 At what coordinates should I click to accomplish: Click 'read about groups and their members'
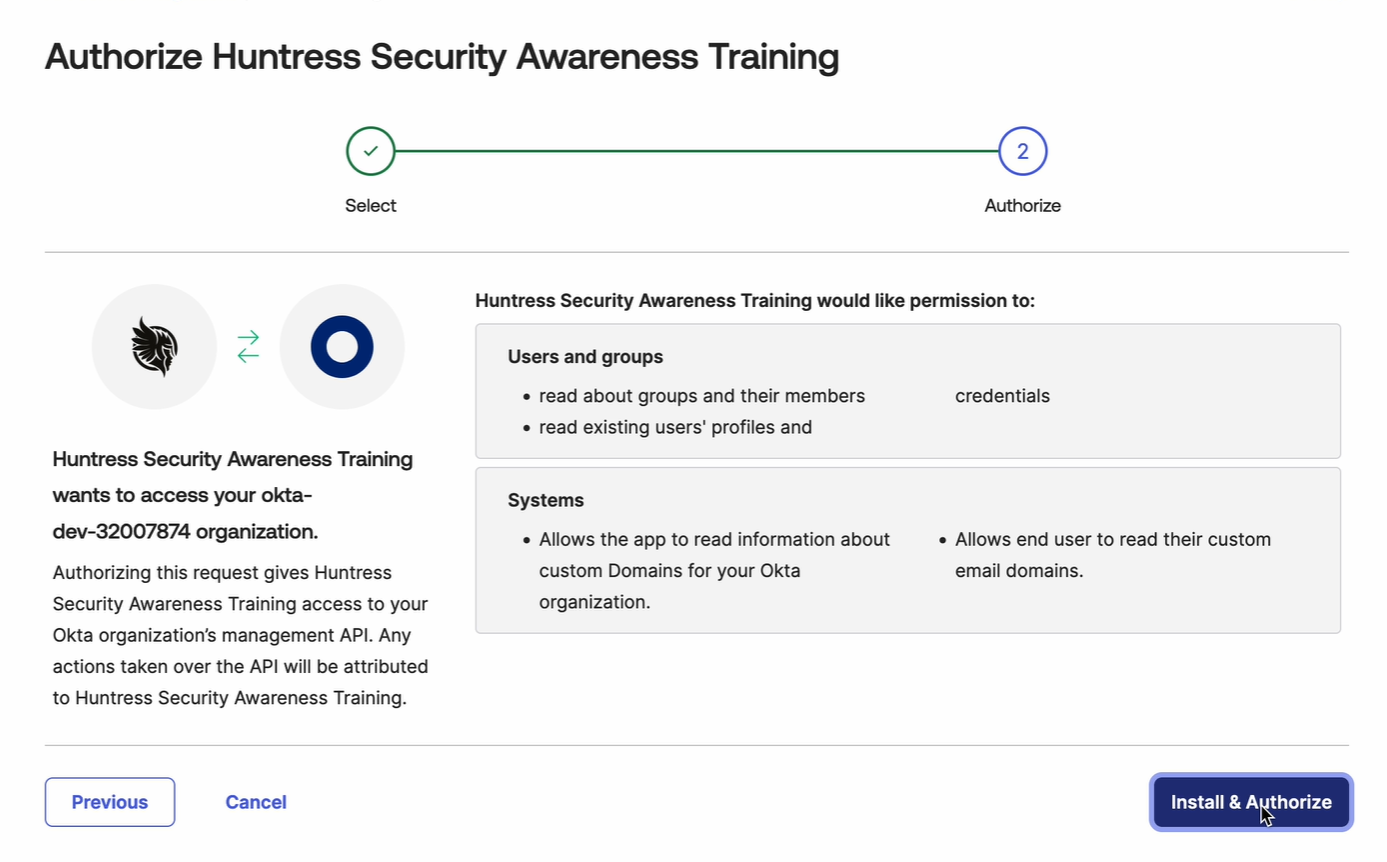tap(702, 396)
